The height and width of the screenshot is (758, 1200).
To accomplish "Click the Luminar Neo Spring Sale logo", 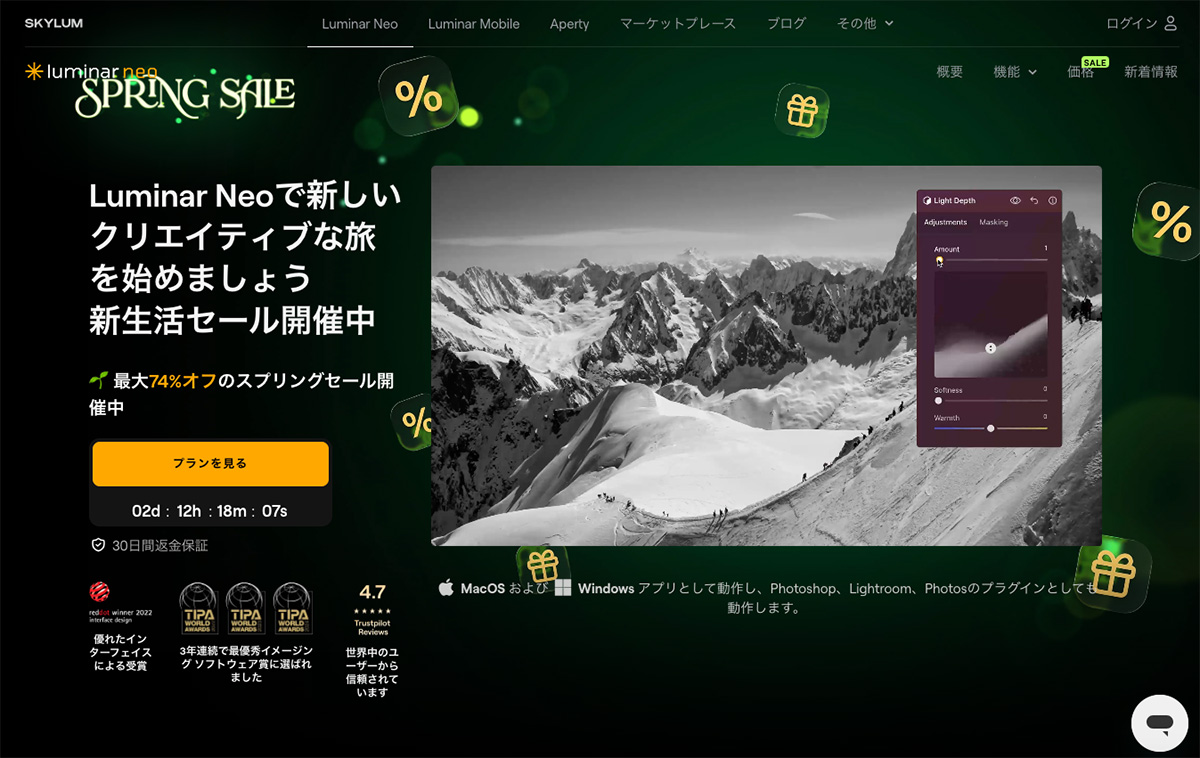I will tap(160, 86).
